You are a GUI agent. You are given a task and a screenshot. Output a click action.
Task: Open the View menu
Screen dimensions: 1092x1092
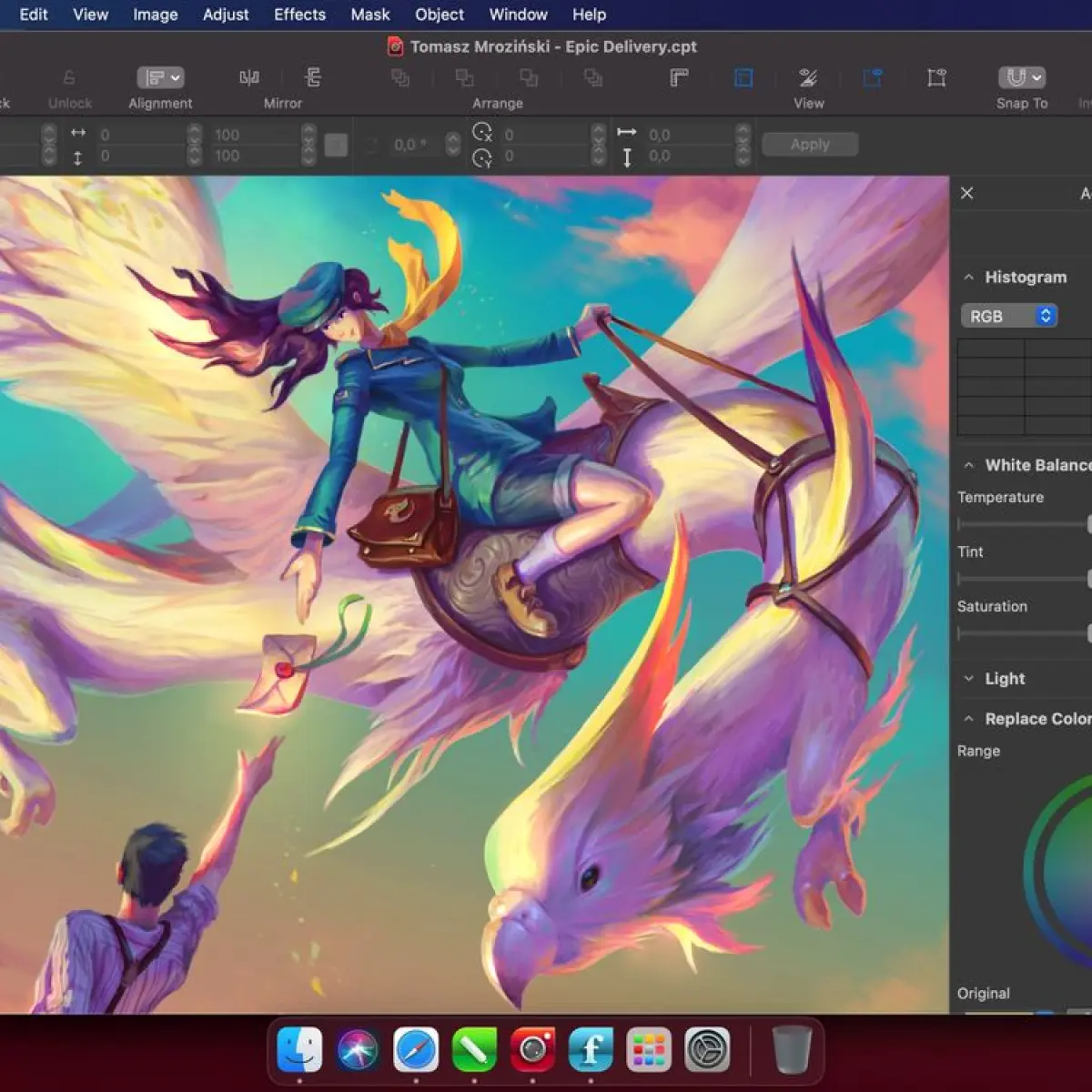pos(90,15)
